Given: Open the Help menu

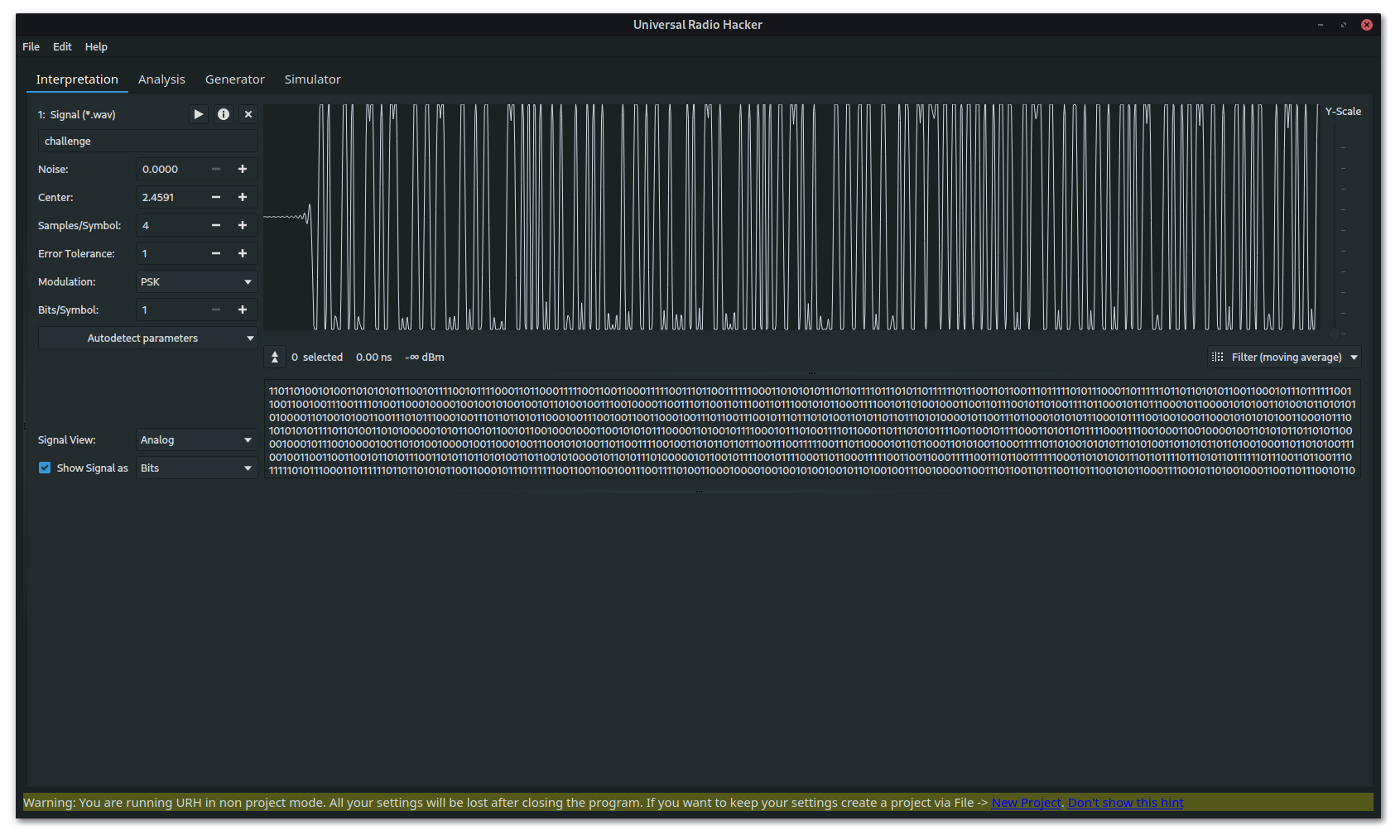Looking at the screenshot, I should [96, 46].
